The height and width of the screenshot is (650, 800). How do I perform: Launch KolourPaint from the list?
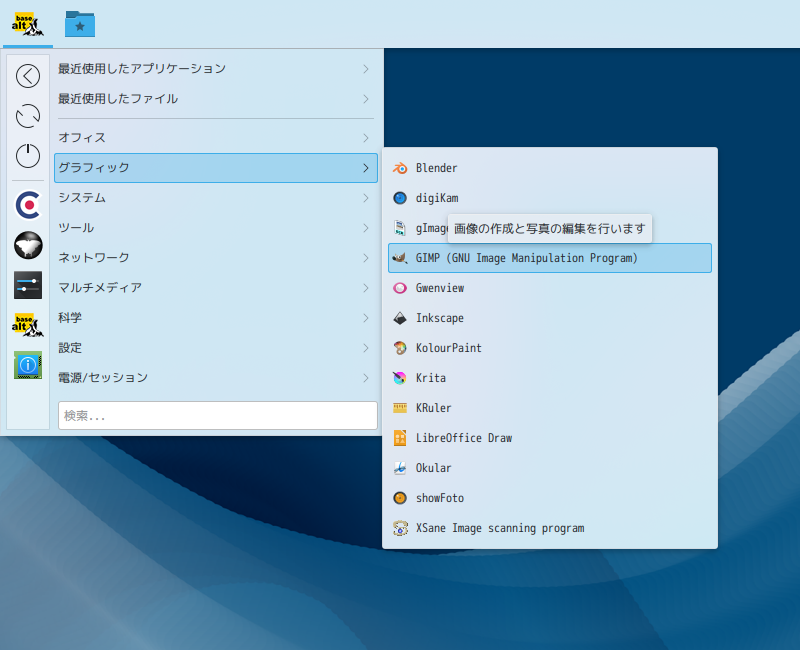click(550, 348)
